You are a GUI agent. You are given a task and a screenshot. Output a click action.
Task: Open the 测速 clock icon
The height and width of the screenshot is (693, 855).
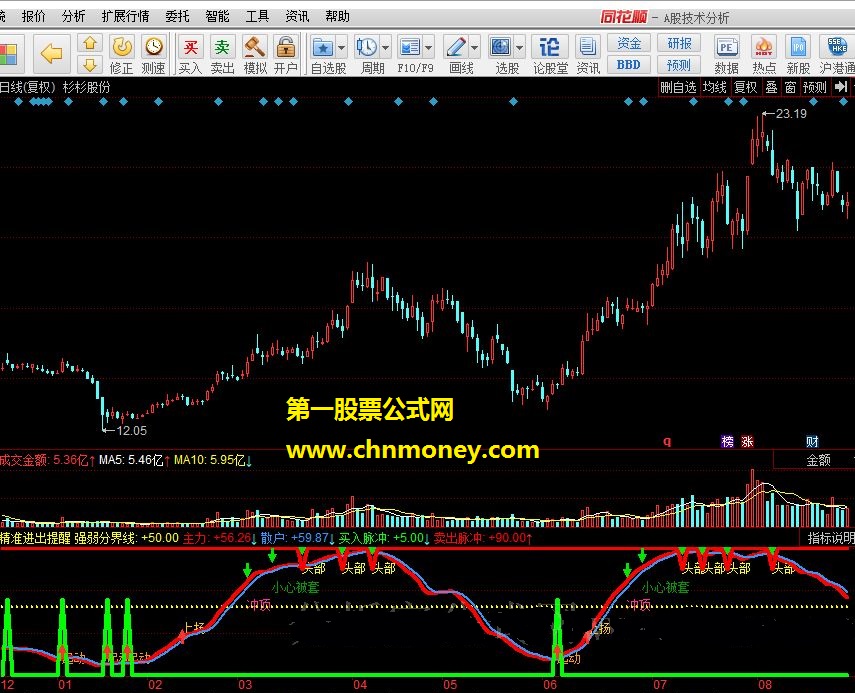coord(154,47)
